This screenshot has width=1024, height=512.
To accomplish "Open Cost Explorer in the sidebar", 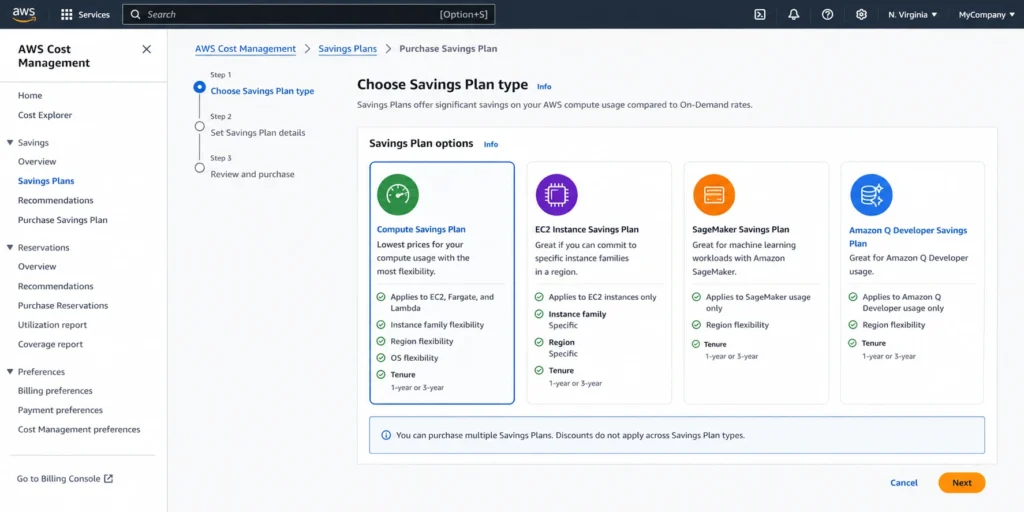I will point(45,115).
